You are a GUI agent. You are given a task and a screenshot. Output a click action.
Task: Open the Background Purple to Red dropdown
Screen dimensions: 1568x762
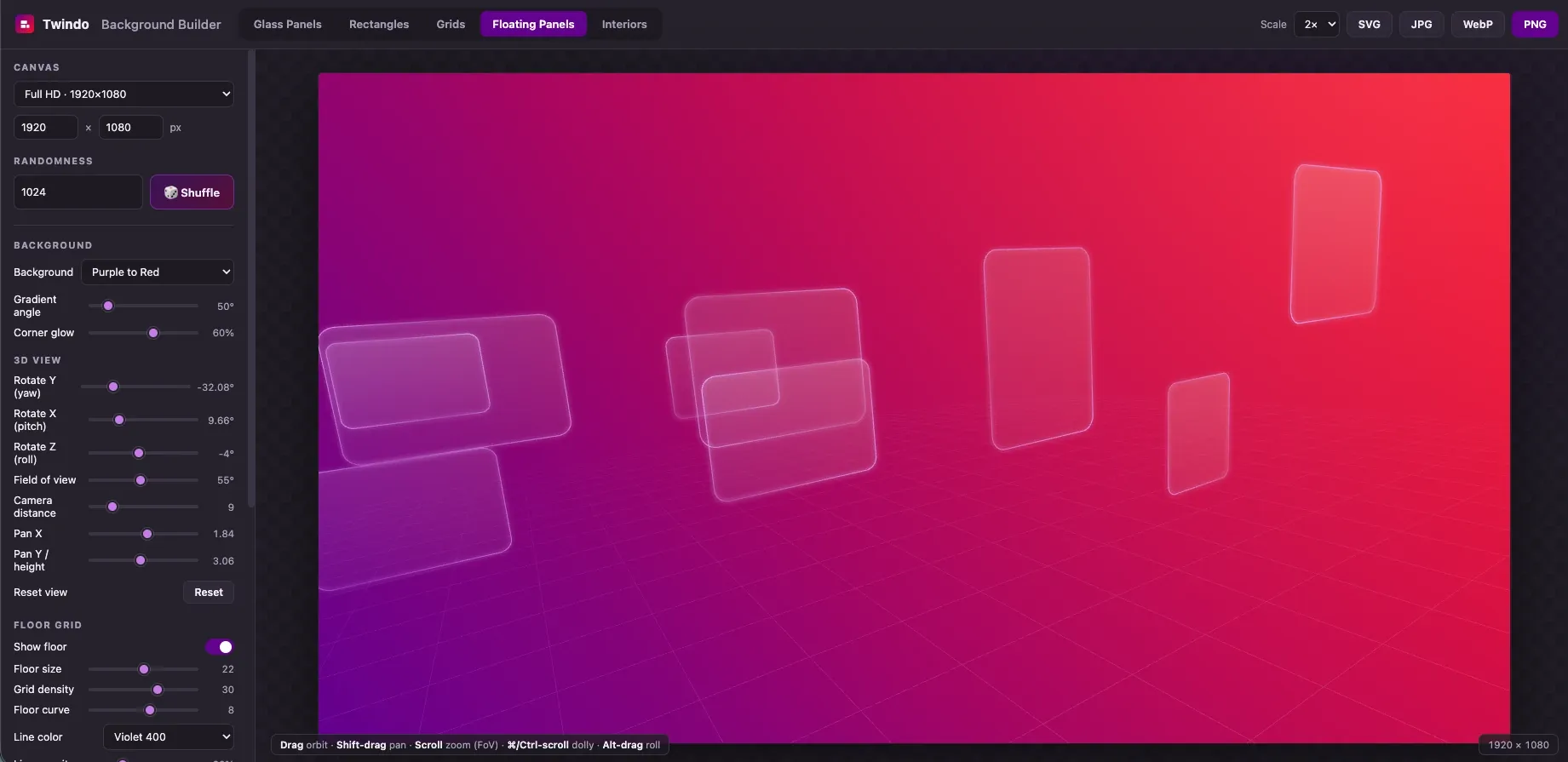[158, 272]
